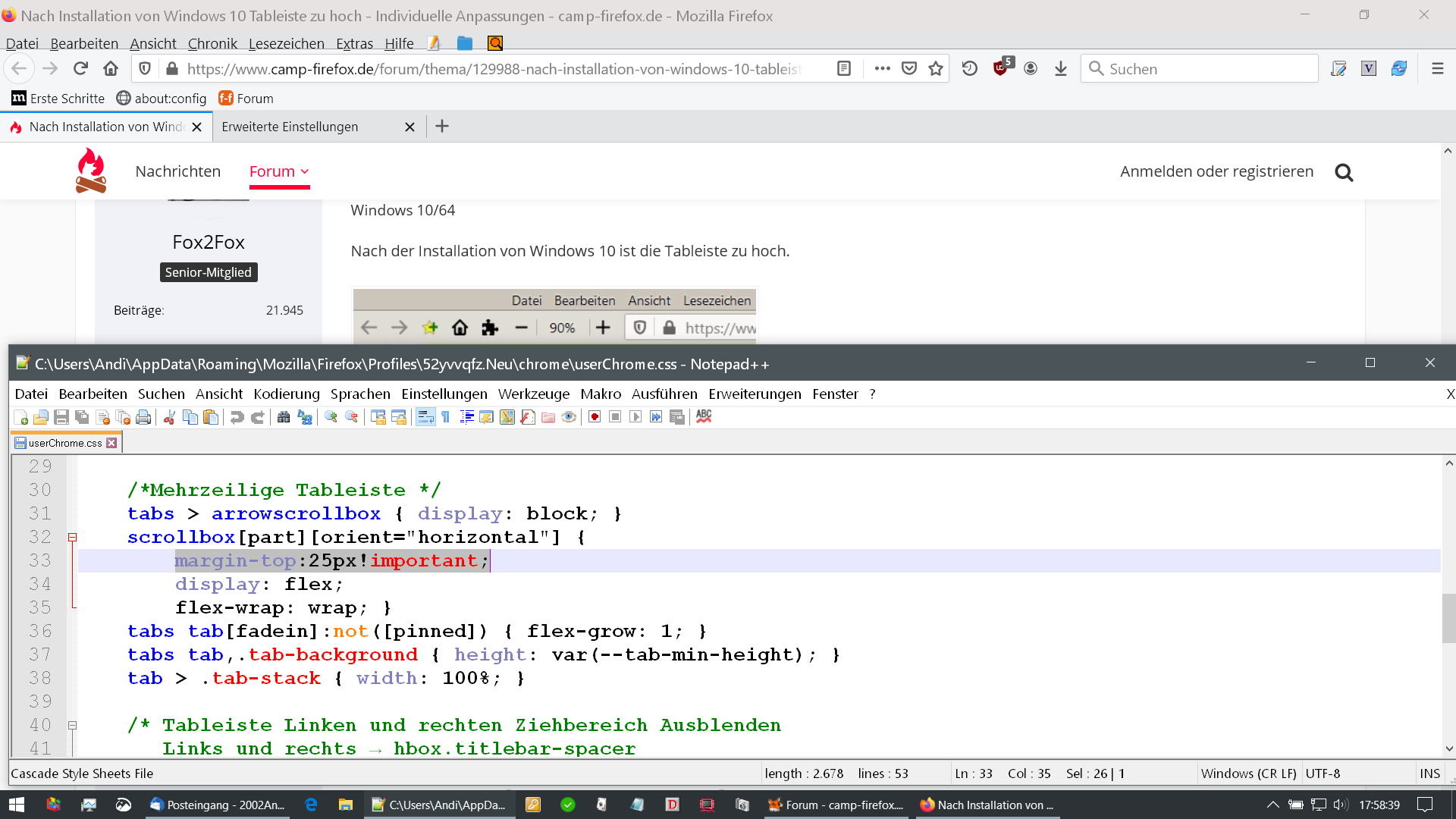
Task: Click the ABC spell-check icon
Action: (704, 416)
